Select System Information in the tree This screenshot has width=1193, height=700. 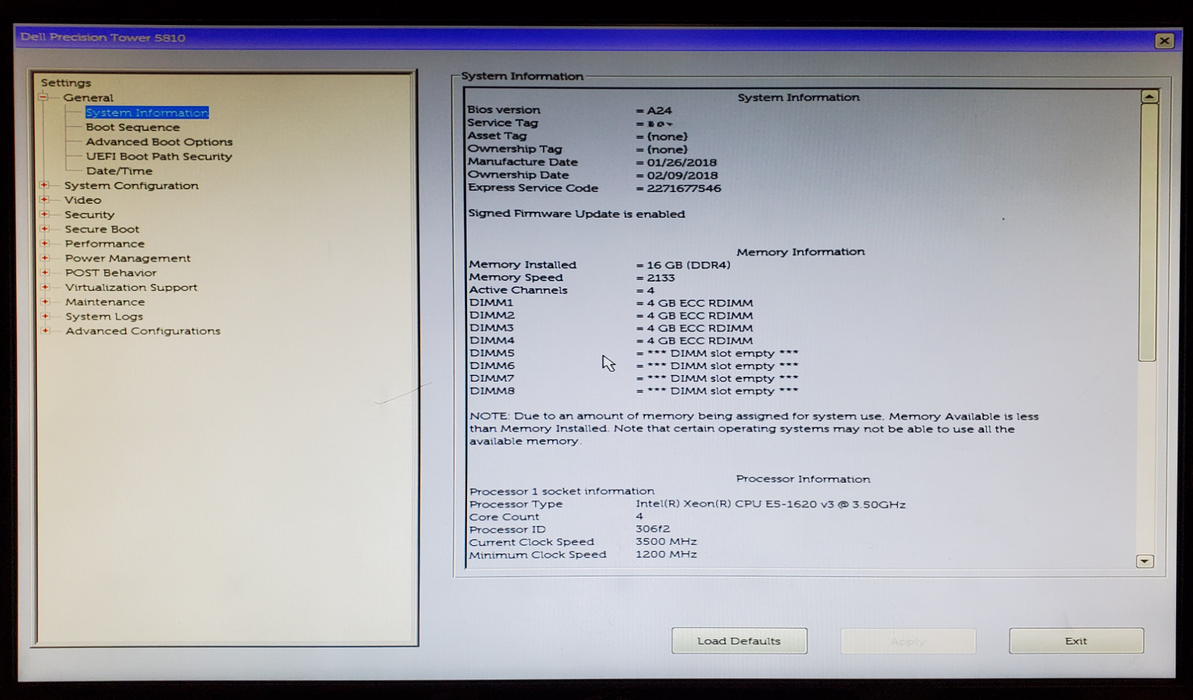pos(147,113)
